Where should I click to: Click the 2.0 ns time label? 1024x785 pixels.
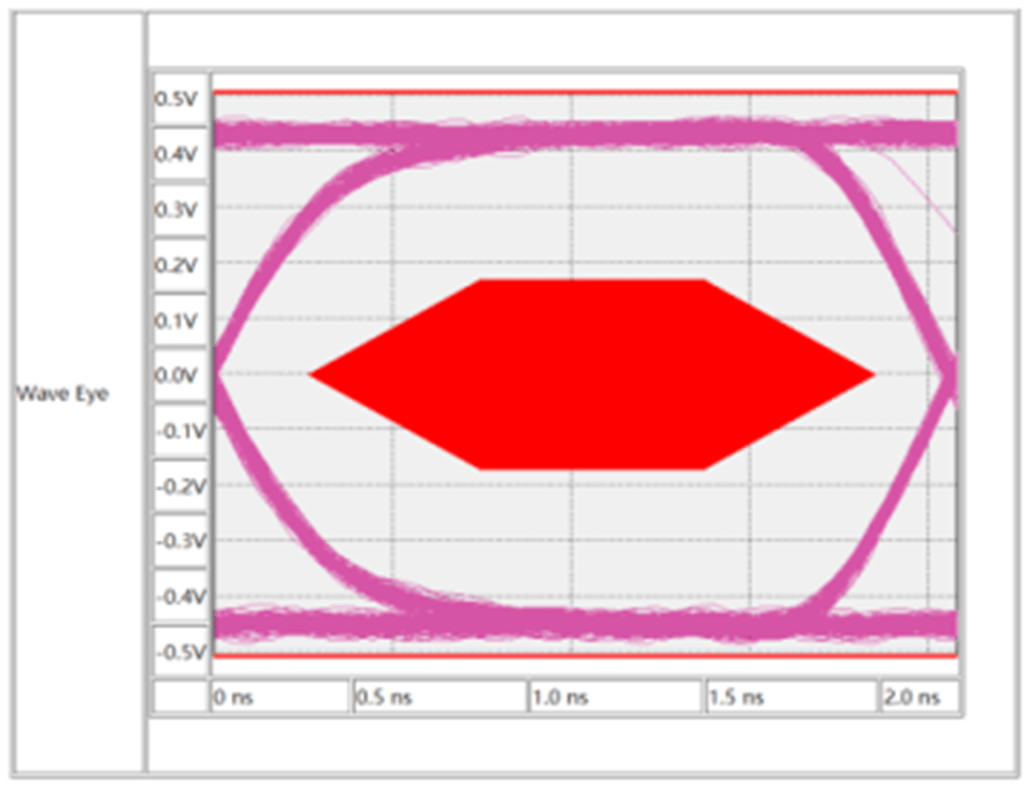(x=912, y=698)
